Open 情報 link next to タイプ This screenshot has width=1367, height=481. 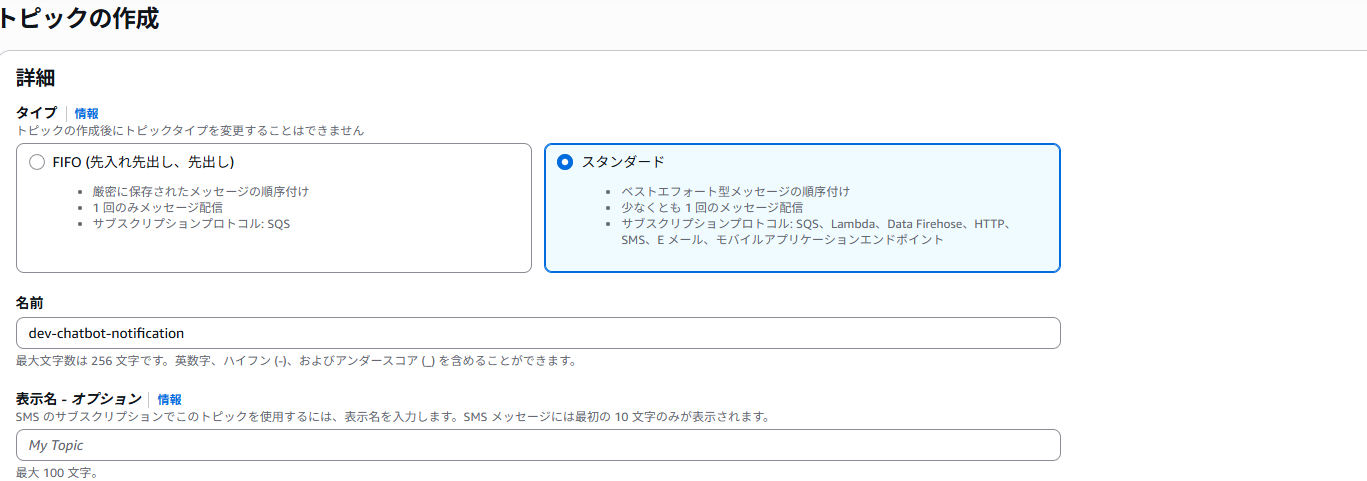[86, 114]
